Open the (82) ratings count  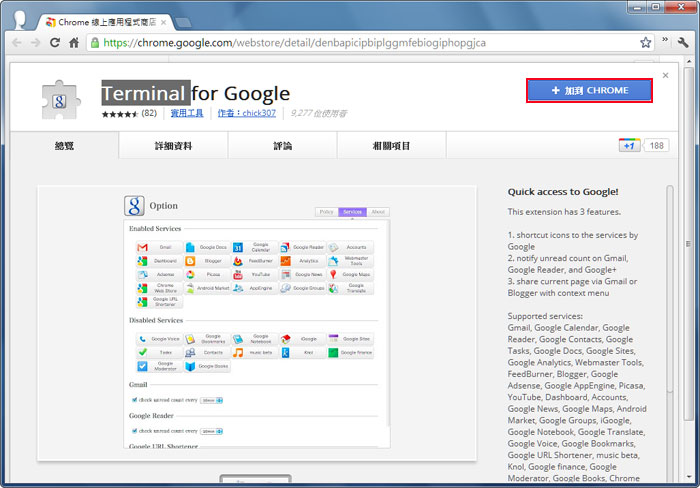tap(149, 113)
